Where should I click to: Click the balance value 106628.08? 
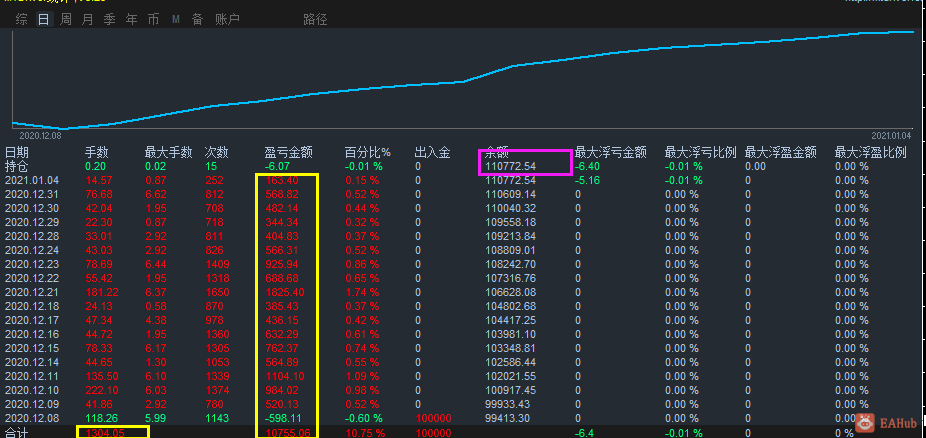(510, 292)
